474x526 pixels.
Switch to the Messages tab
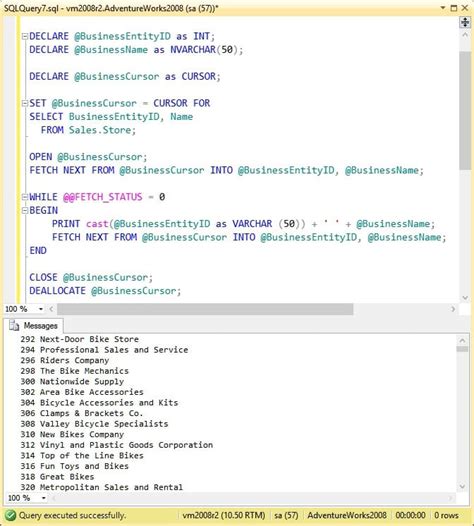click(x=34, y=326)
